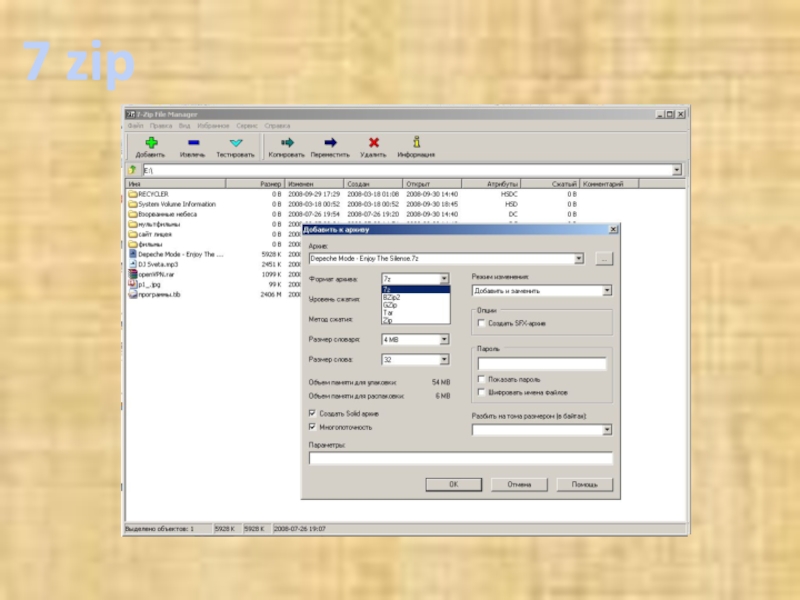Sort by the Размер column header

(255, 184)
